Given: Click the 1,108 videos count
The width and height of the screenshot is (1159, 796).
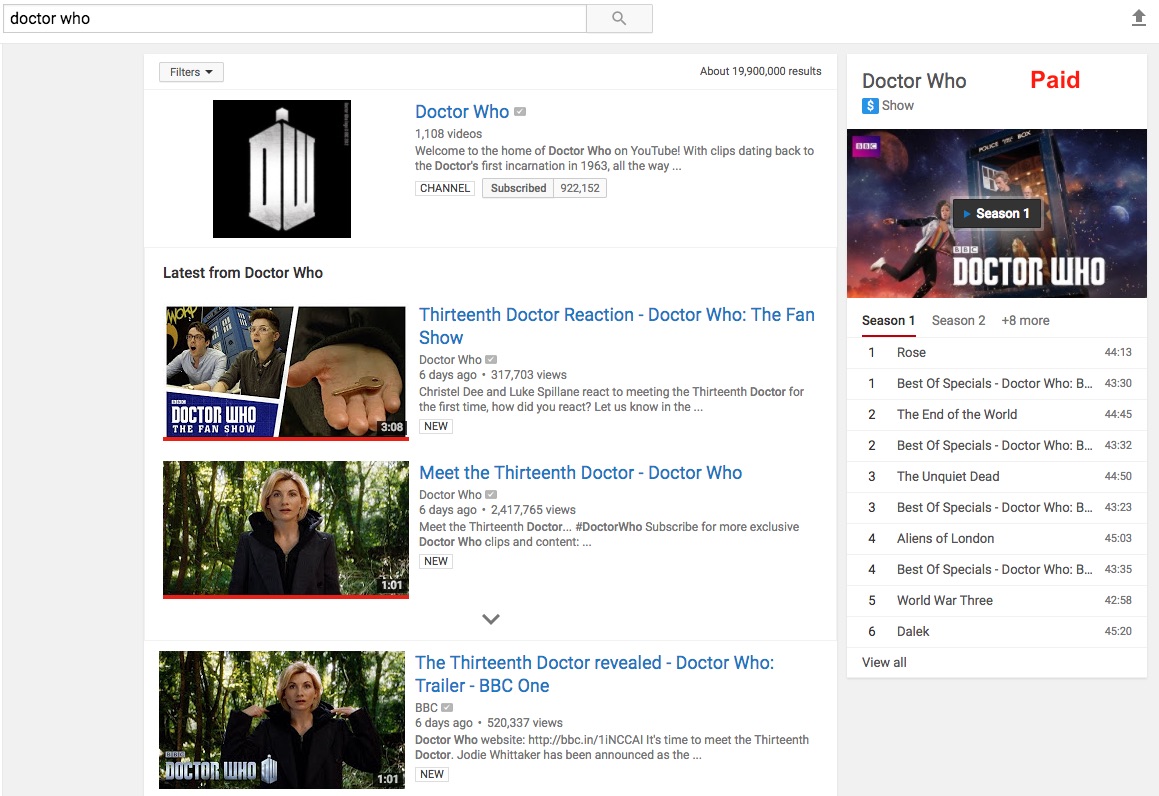Looking at the screenshot, I should click(448, 134).
